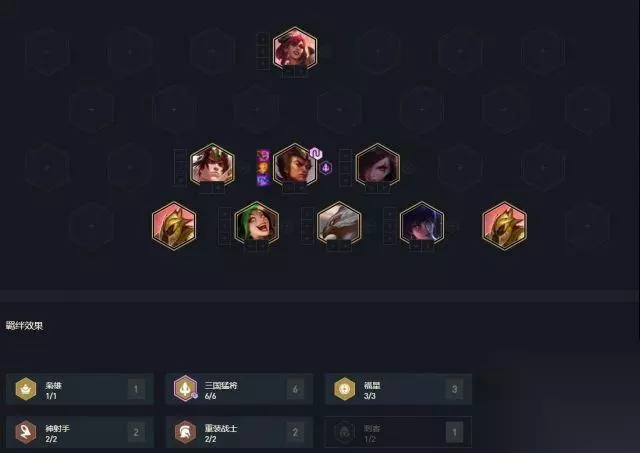Click the purple hexagon badge showing 4
This screenshot has width=640, height=453.
325,167
